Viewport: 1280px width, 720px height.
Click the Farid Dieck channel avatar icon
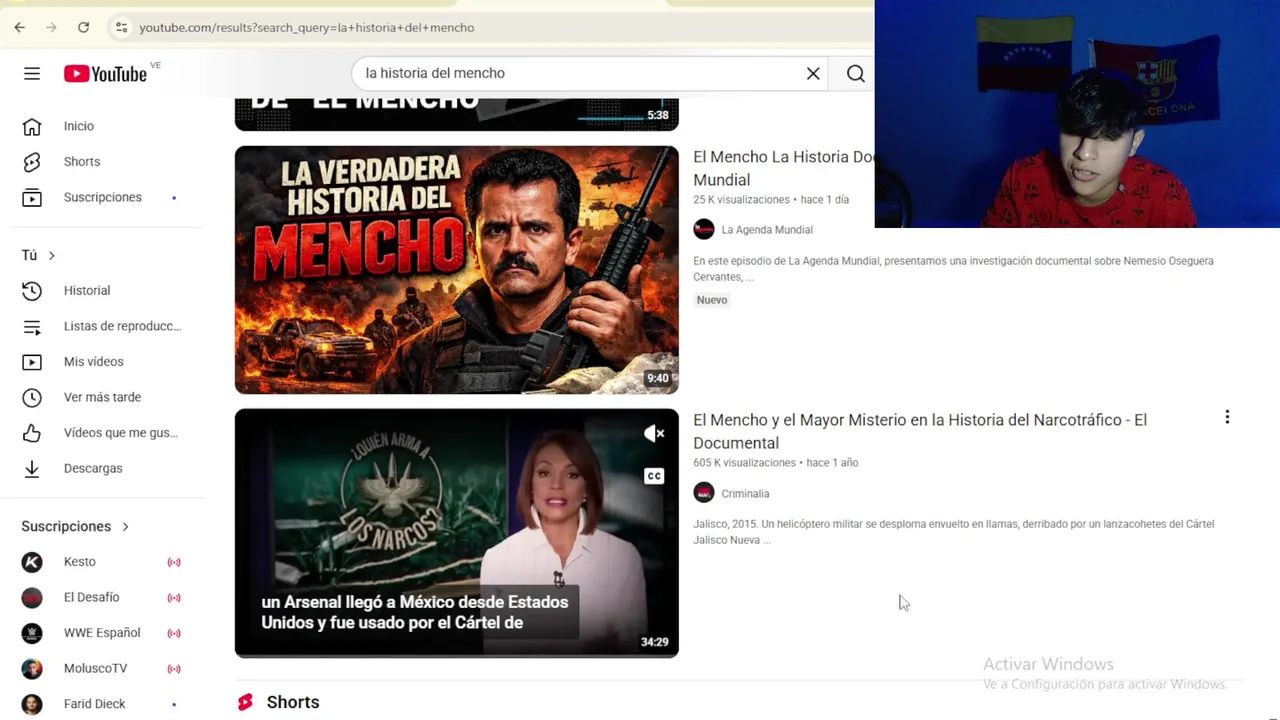coord(32,704)
